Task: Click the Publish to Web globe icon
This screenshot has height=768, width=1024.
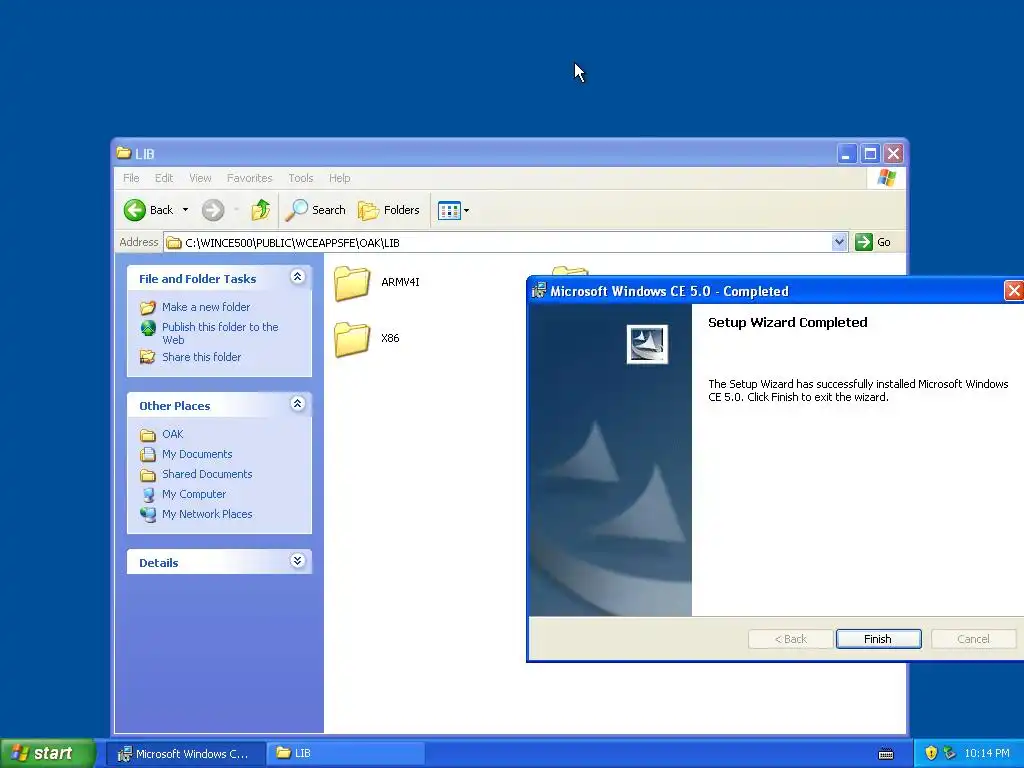Action: point(148,327)
